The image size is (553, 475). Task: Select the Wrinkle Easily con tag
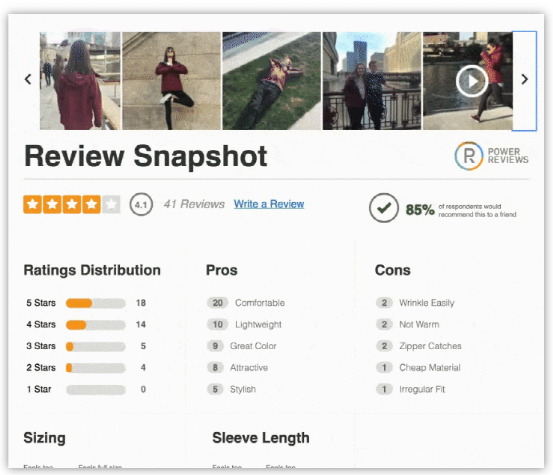coord(415,303)
